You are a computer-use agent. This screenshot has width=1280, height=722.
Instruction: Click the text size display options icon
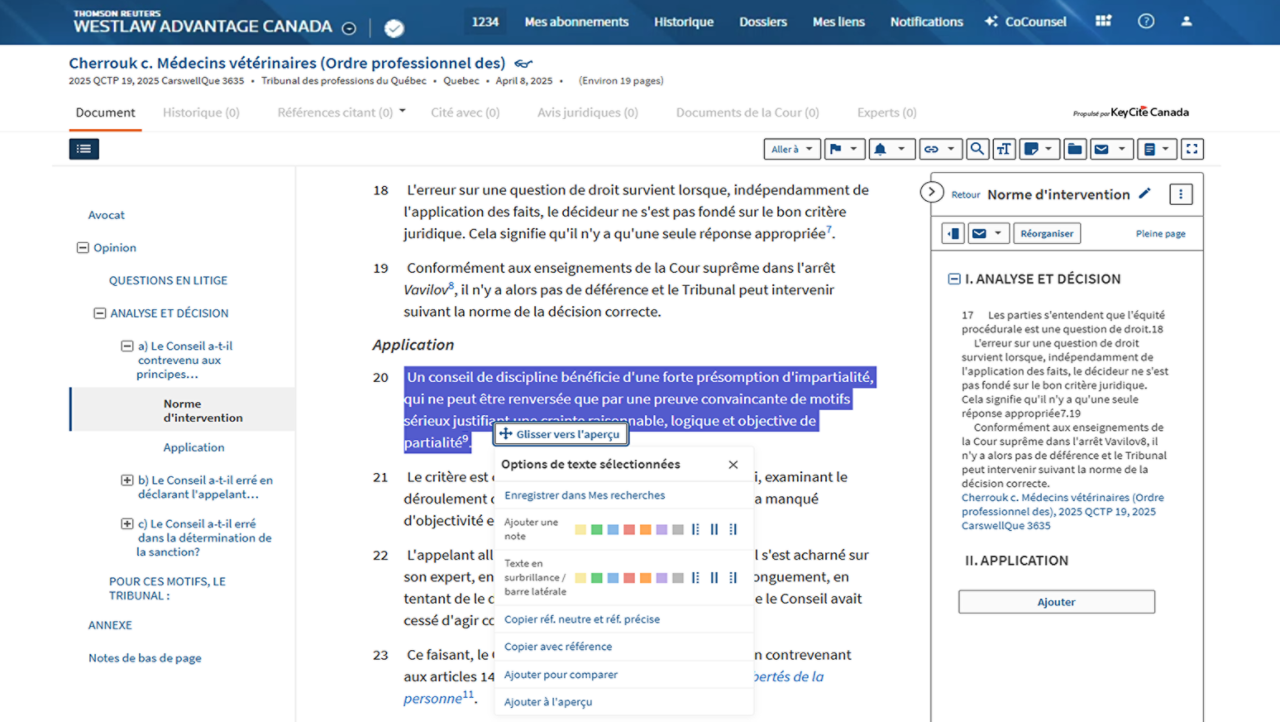click(1004, 149)
